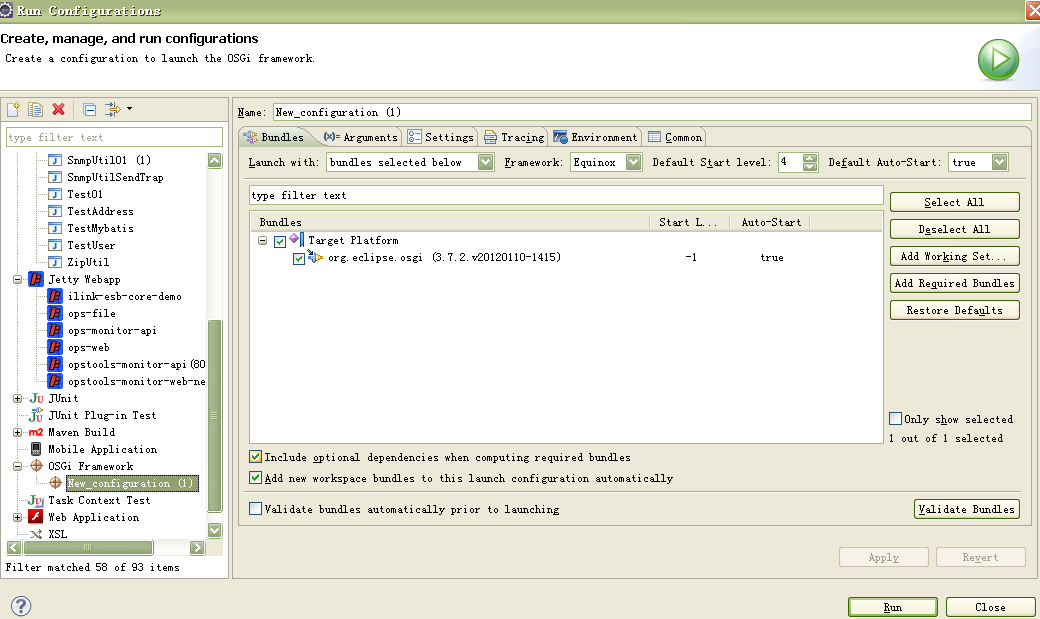
Task: Uncheck the org.eclipse.osgi bundle checkbox
Action: (298, 259)
